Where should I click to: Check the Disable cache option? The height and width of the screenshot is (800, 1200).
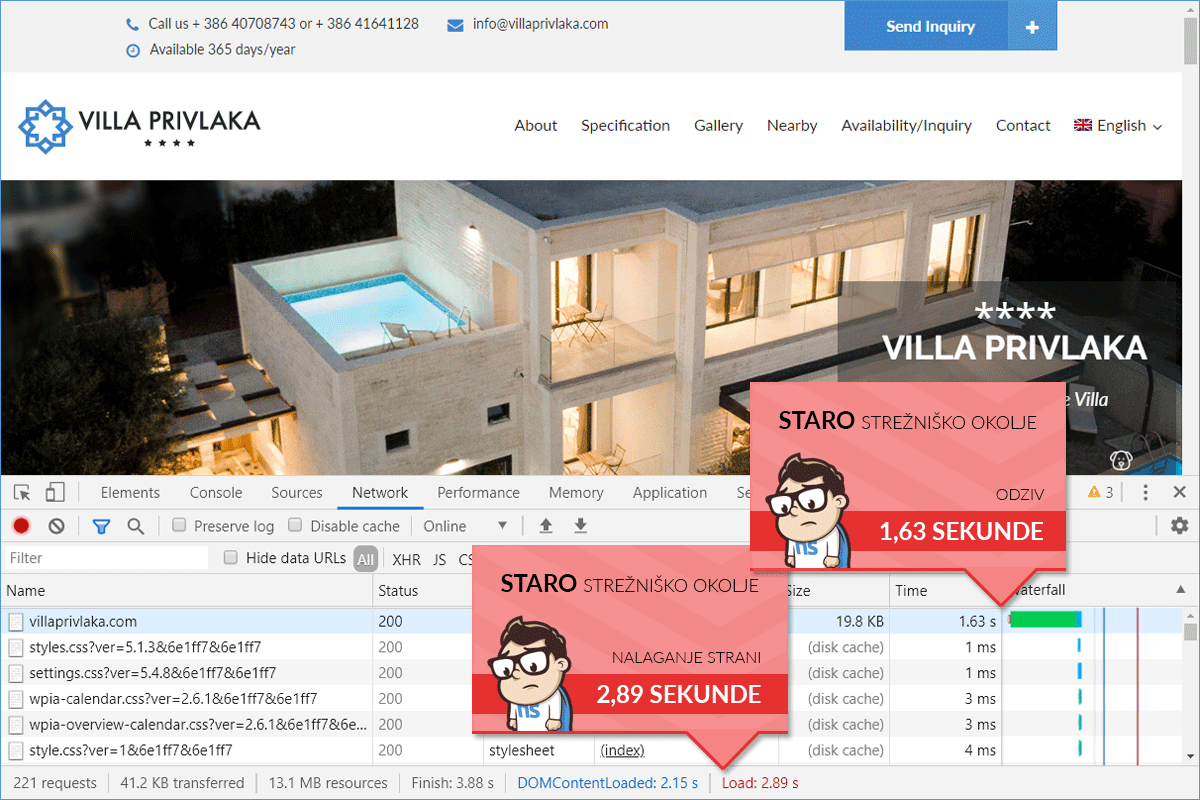click(295, 525)
